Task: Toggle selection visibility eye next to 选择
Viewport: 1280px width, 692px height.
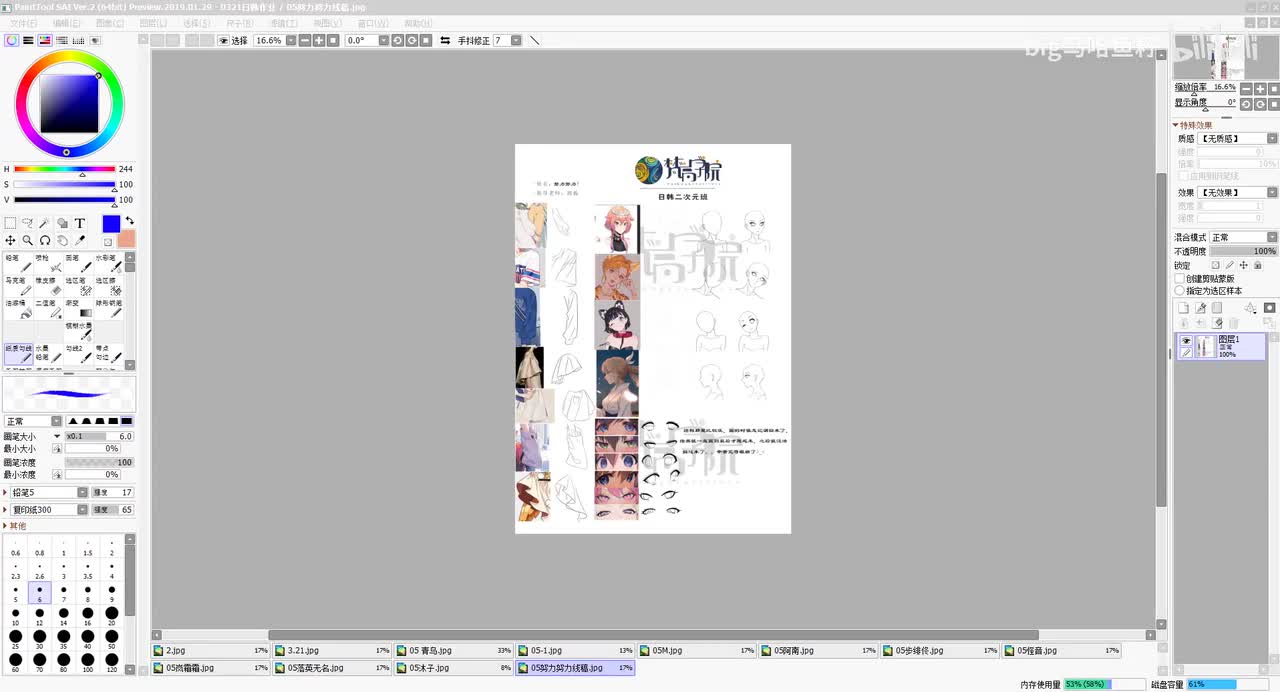Action: (224, 41)
